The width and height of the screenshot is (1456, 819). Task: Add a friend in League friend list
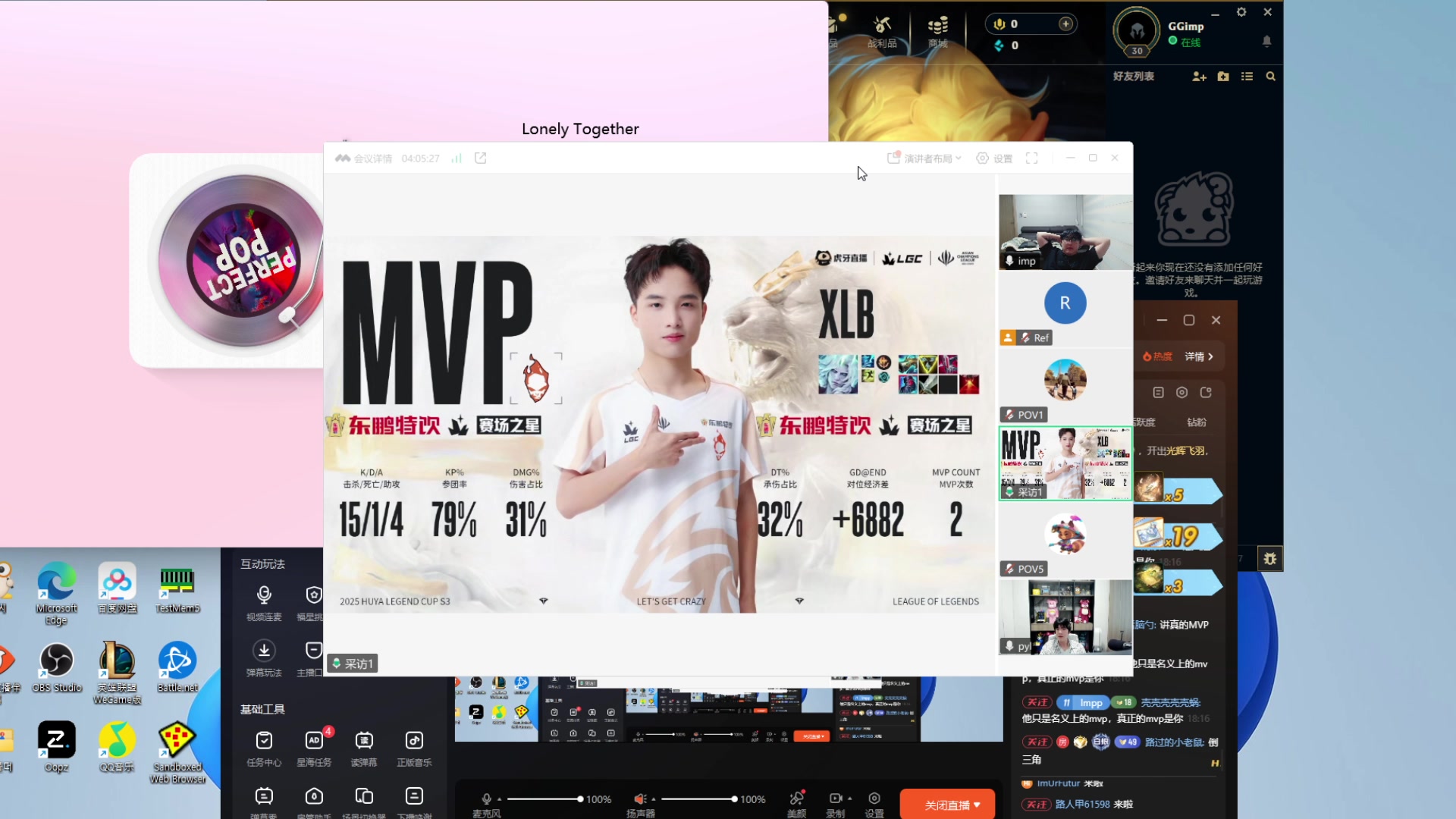[x=1199, y=77]
